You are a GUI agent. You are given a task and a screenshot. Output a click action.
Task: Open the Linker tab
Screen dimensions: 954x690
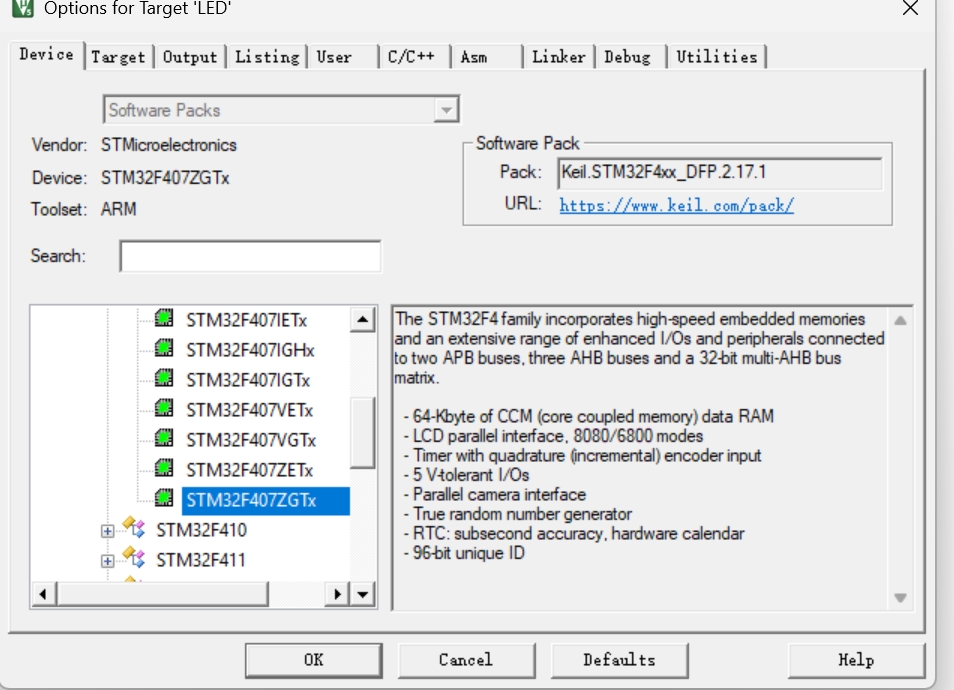(559, 57)
